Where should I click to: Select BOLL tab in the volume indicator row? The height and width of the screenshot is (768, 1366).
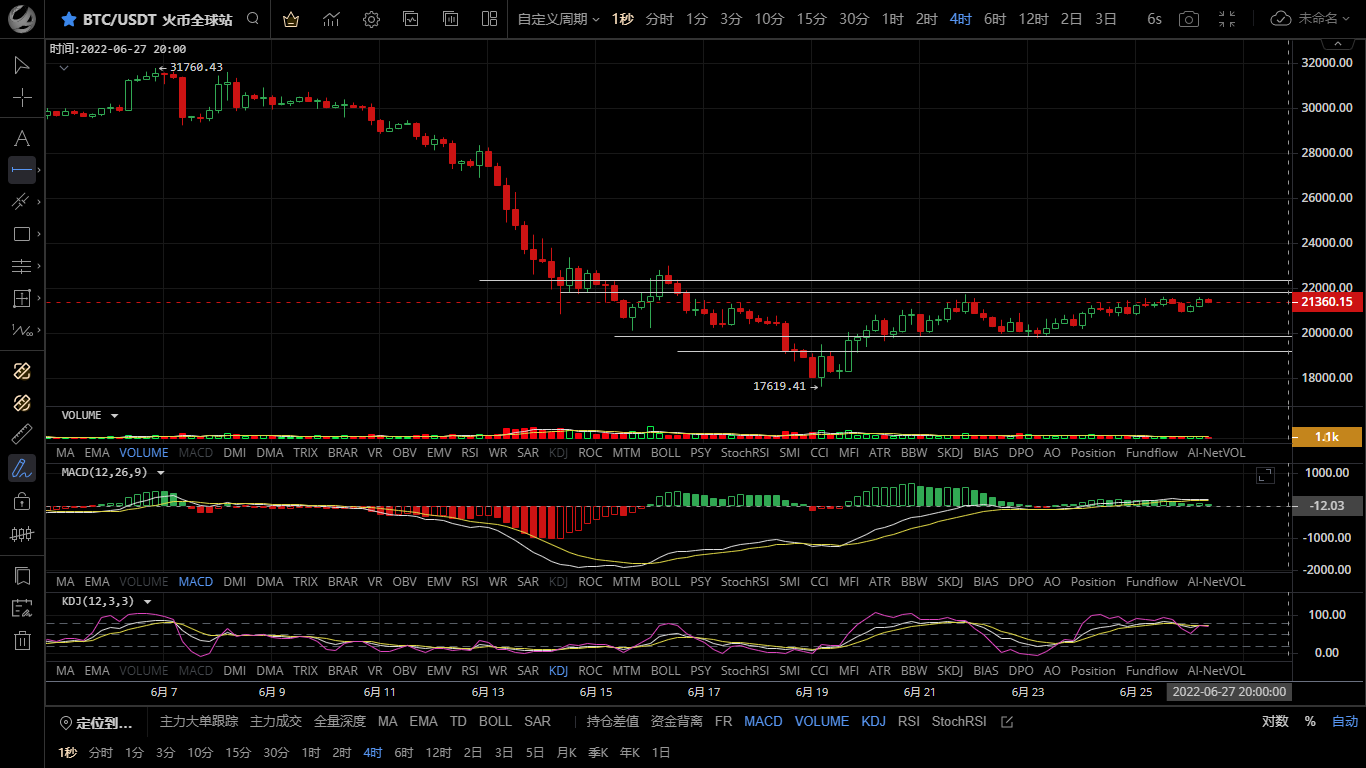tap(665, 453)
